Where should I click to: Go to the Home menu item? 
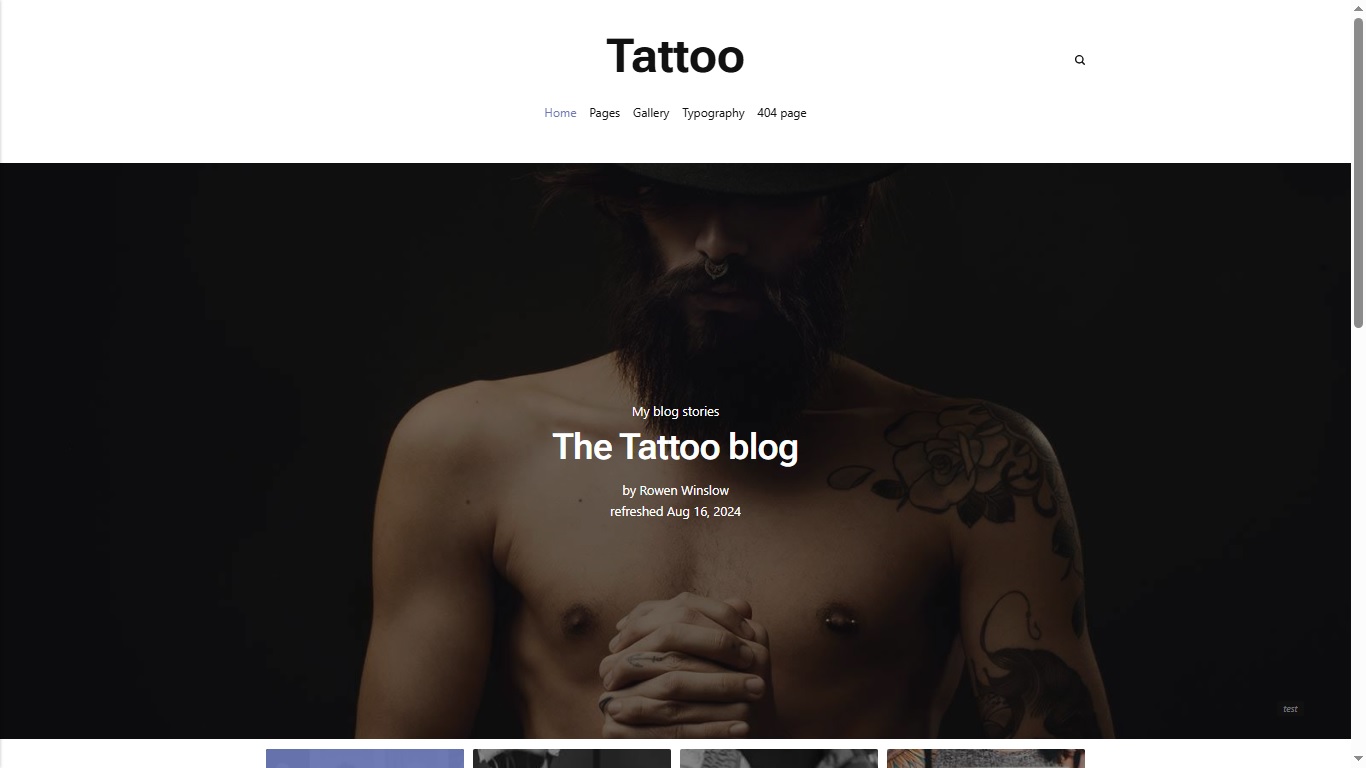(x=560, y=113)
